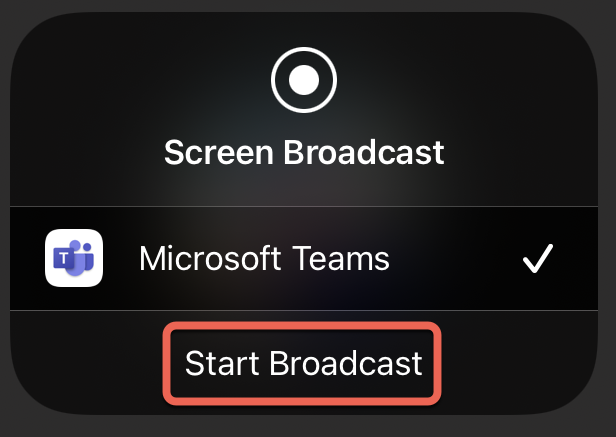The height and width of the screenshot is (437, 616).
Task: Click the word Broadcast in the bottom button
Action: click(346, 363)
